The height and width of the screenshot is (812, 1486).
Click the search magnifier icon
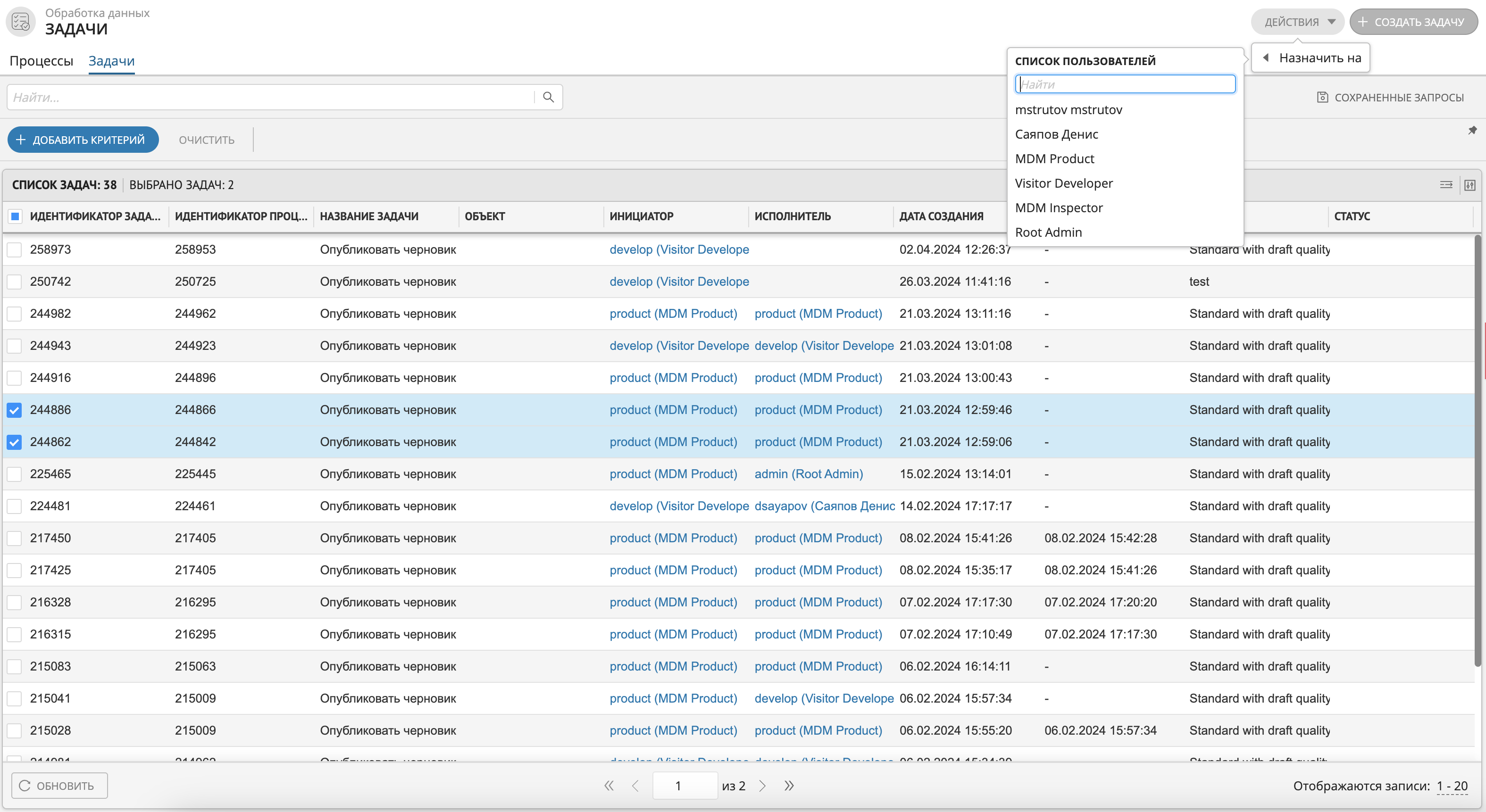[x=548, y=97]
